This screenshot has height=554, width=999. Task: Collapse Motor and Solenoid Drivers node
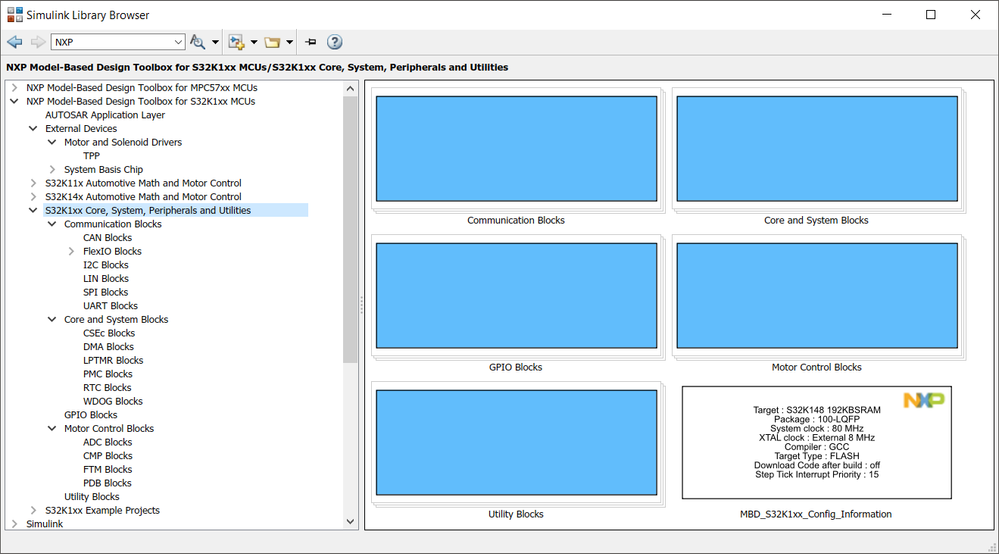[52, 142]
